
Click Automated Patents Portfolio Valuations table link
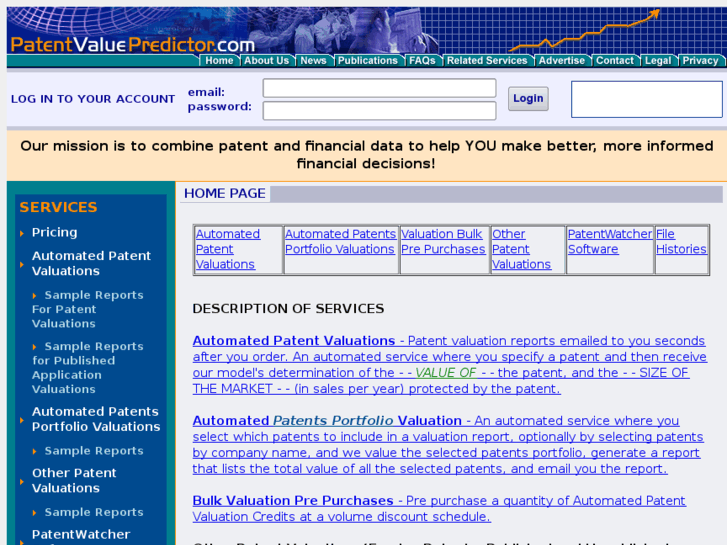click(340, 242)
